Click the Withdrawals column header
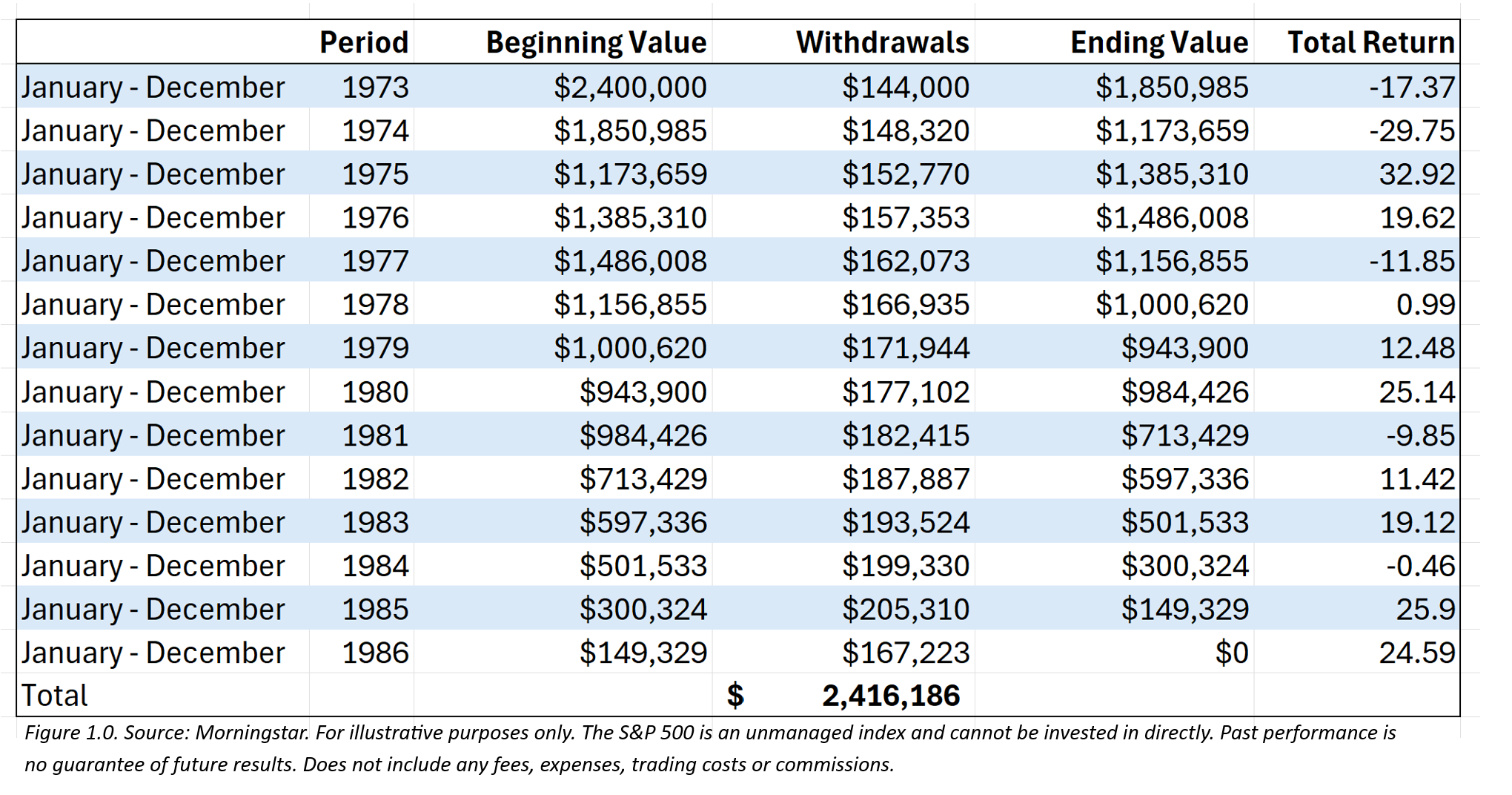The height and width of the screenshot is (795, 1512). click(x=882, y=42)
